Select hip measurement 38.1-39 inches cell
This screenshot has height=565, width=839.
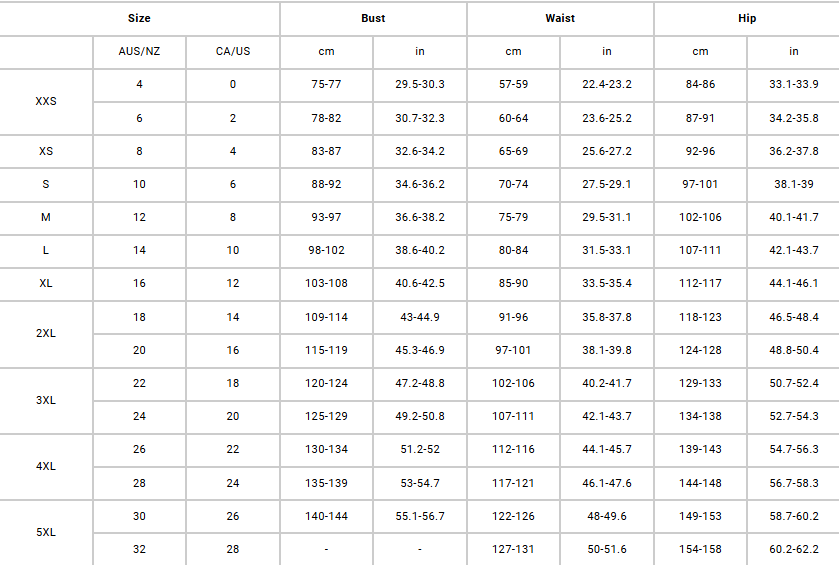793,184
